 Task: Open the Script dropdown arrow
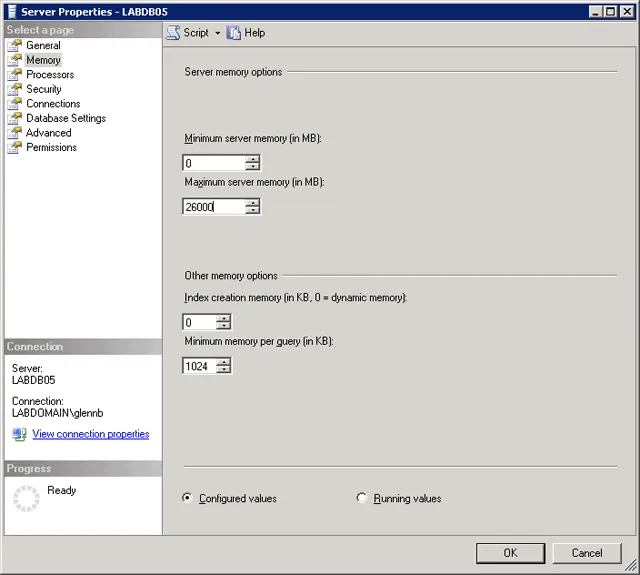click(217, 33)
